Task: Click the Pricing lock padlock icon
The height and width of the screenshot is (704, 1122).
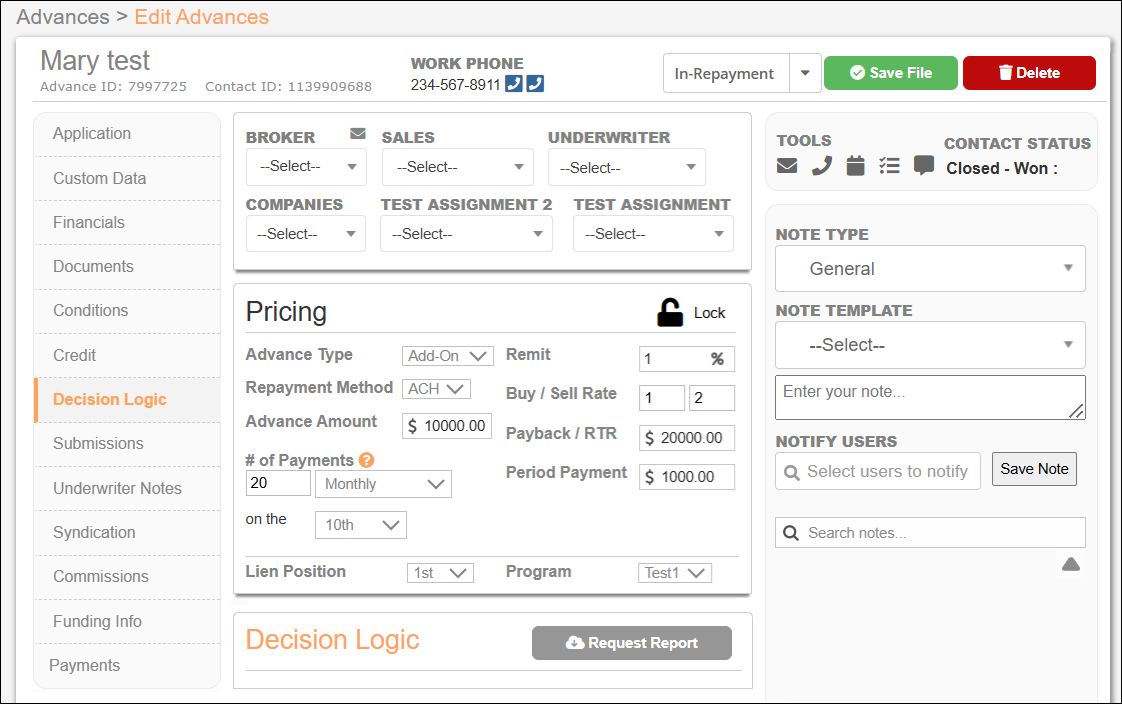Action: [x=670, y=313]
